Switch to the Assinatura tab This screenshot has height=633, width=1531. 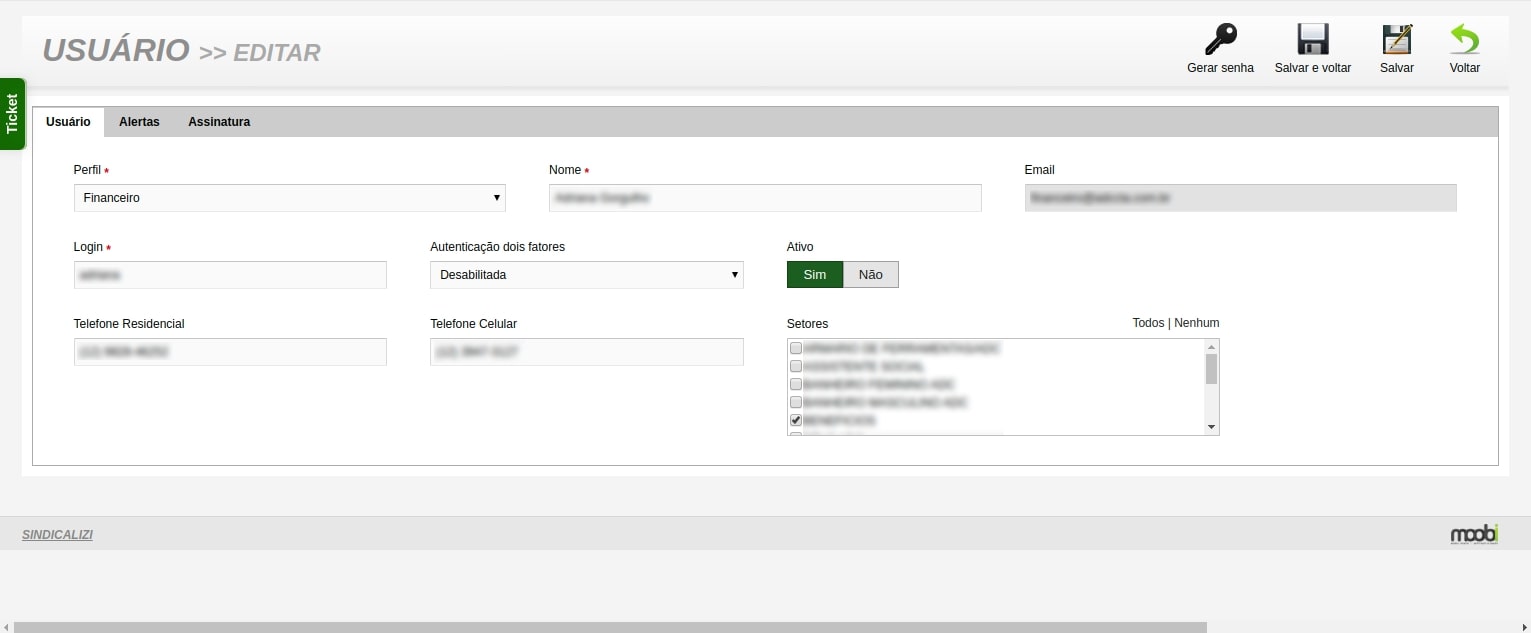[x=219, y=122]
